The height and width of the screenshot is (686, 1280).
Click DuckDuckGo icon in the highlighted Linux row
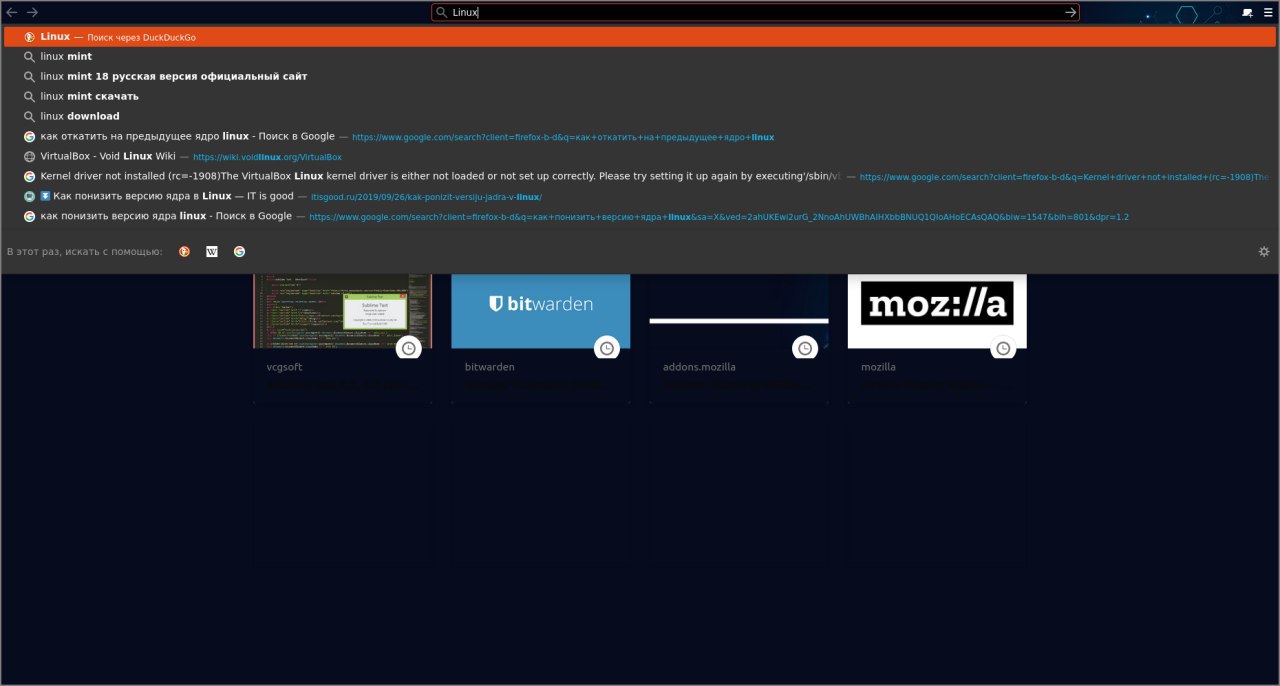(x=30, y=37)
